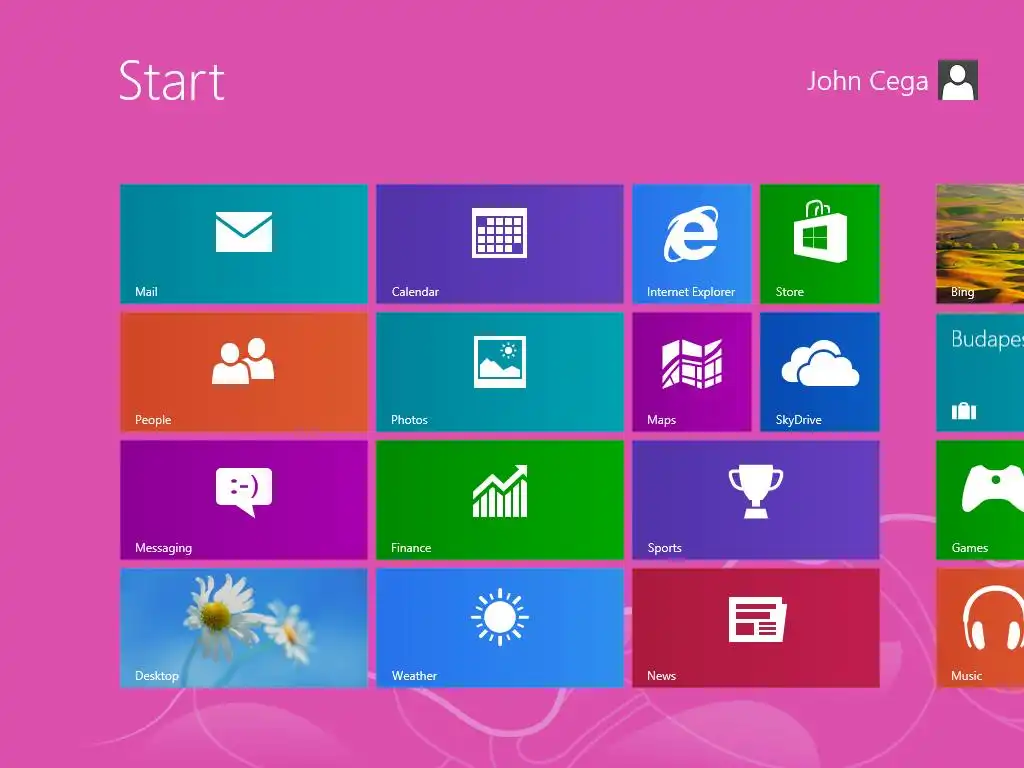The image size is (1024, 768).
Task: Open the Games tile
Action: pos(980,500)
